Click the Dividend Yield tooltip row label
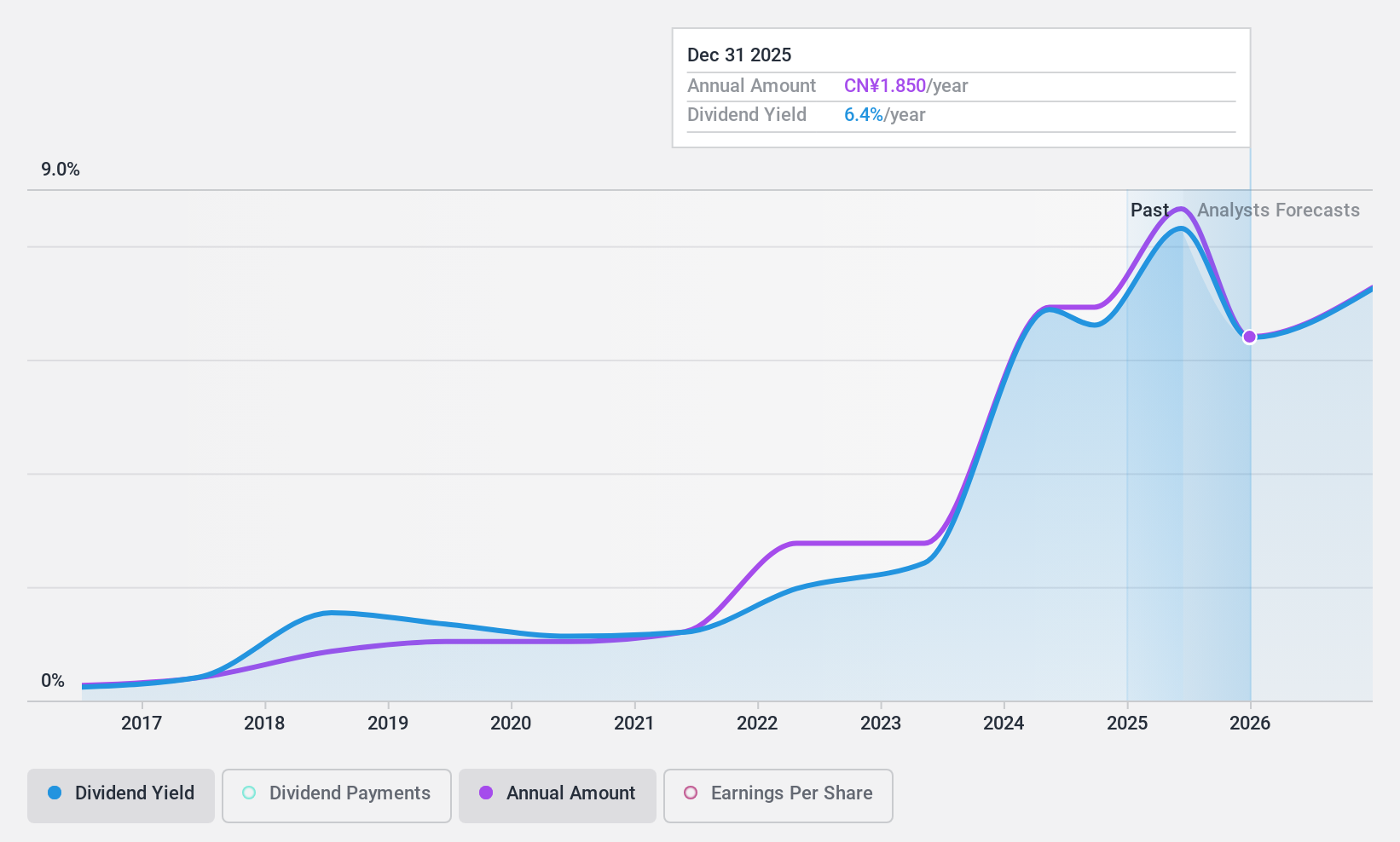1400x842 pixels. (747, 115)
